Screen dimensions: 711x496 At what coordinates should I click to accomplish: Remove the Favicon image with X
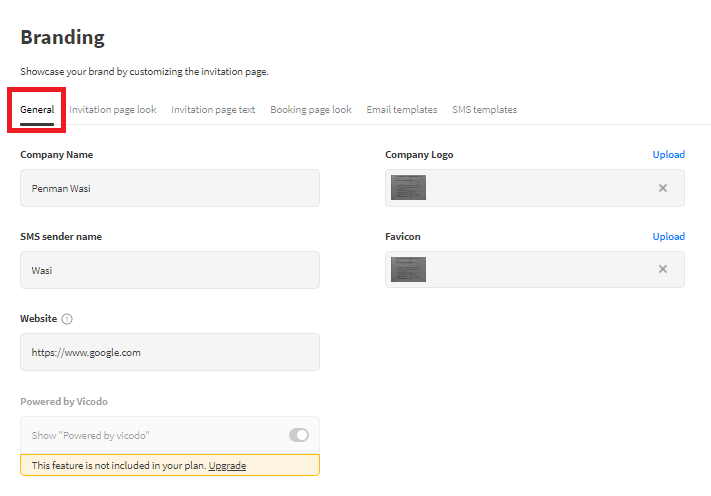(x=662, y=269)
